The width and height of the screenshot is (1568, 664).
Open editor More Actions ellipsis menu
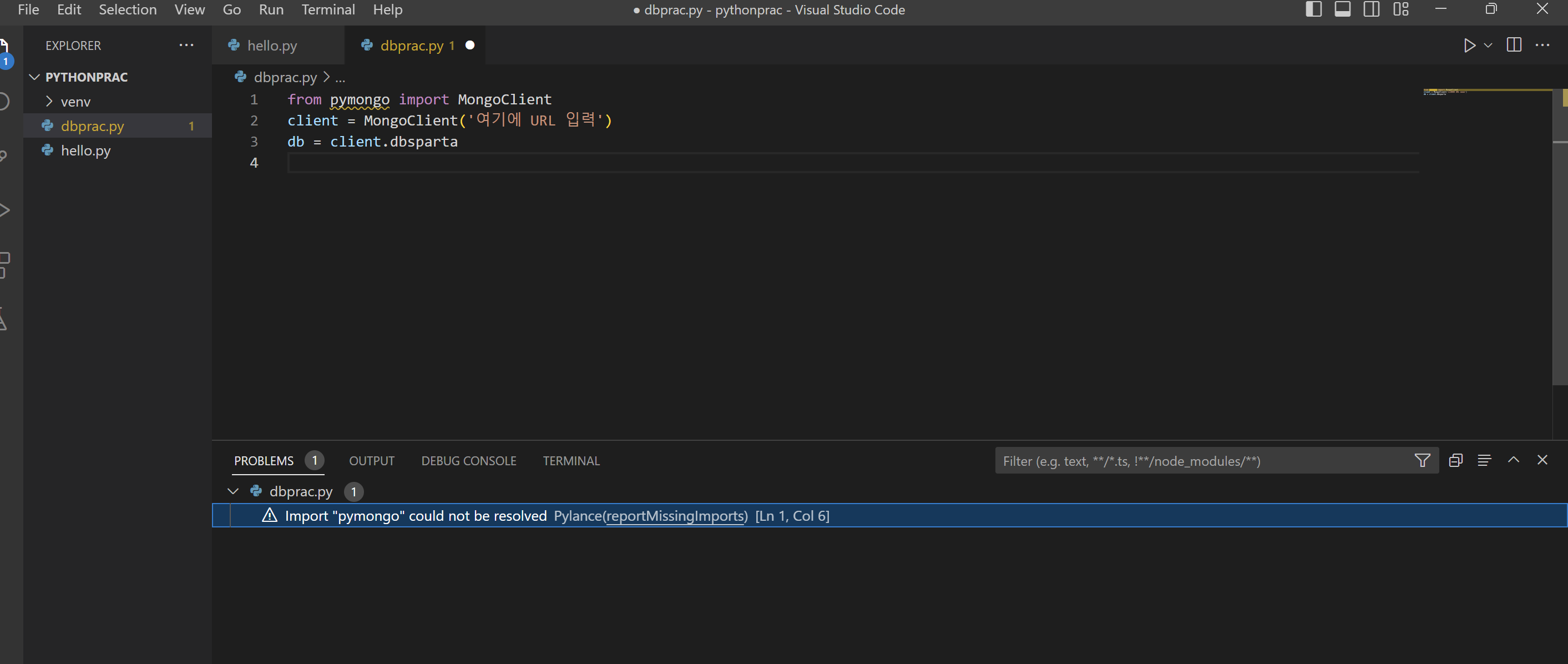tap(1542, 45)
